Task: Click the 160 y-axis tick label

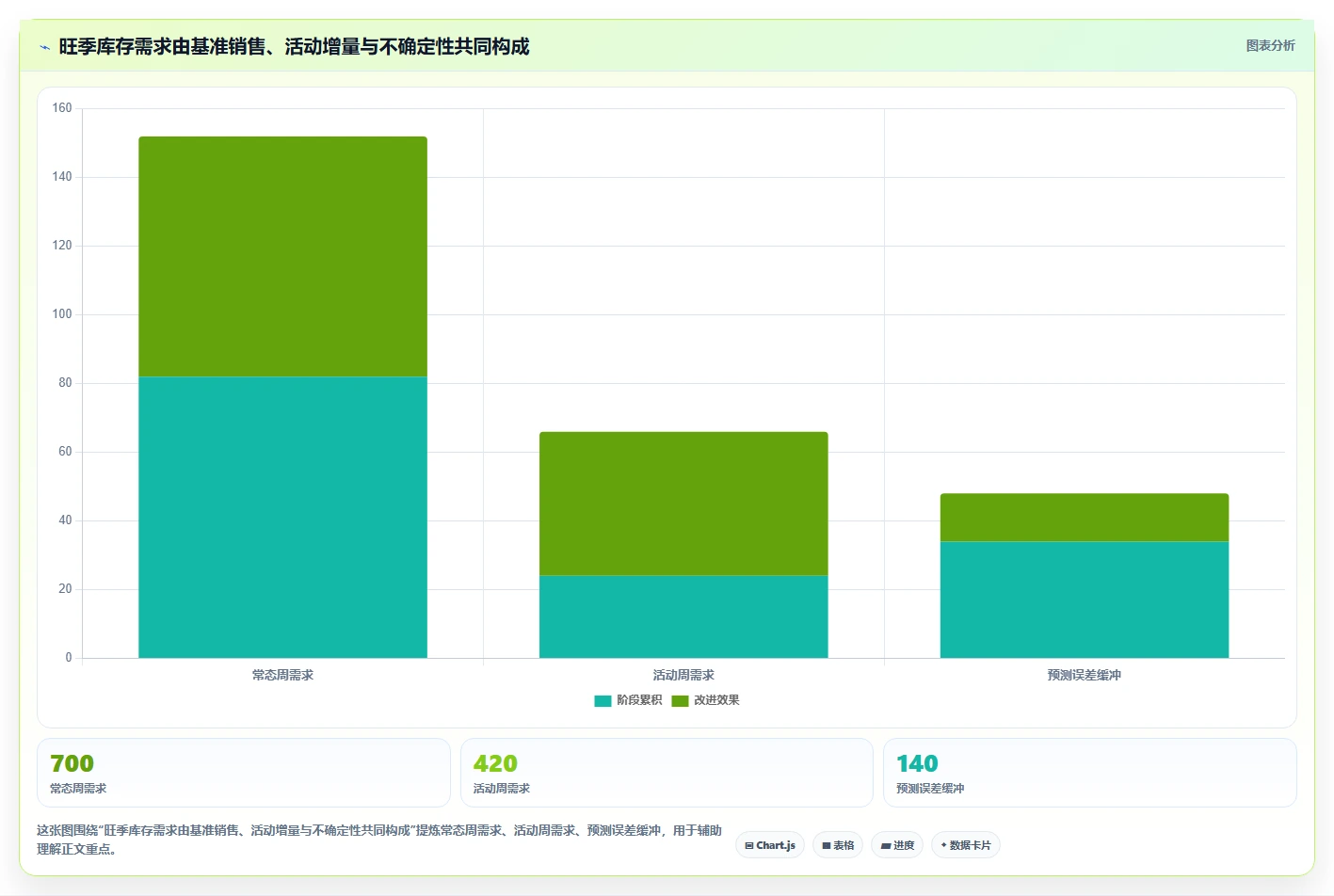Action: pyautogui.click(x=62, y=108)
